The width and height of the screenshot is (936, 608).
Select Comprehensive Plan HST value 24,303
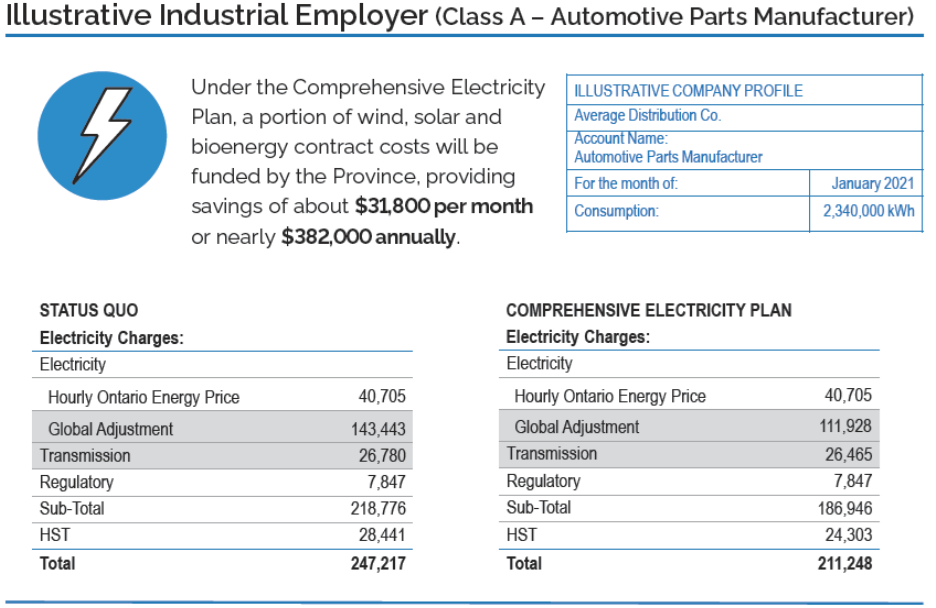[x=848, y=535]
